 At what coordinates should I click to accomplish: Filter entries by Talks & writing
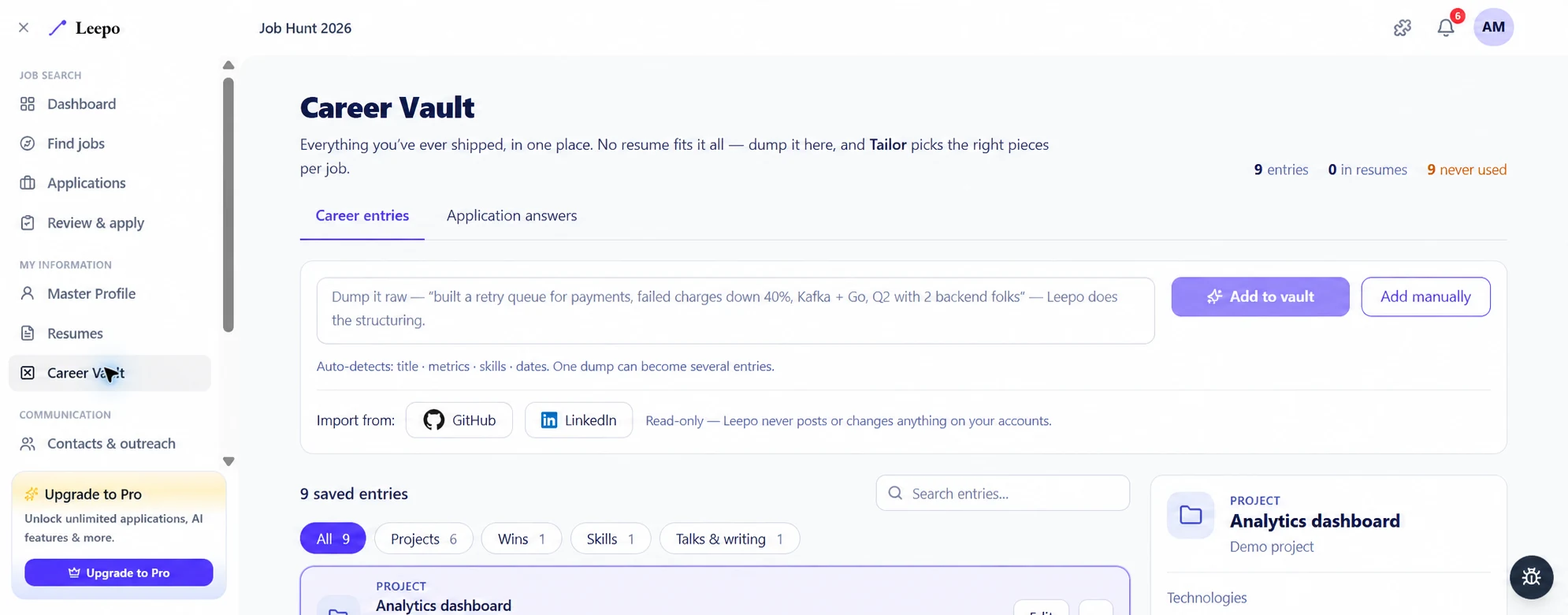click(730, 539)
